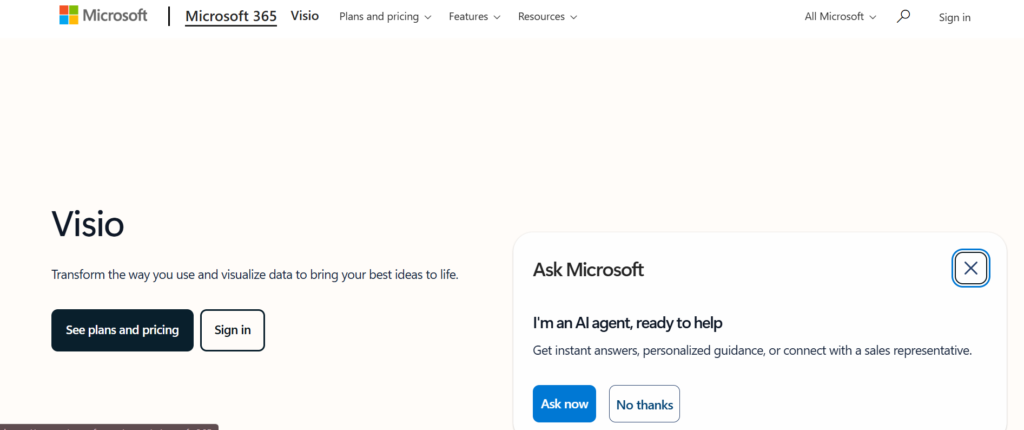The image size is (1024, 430).
Task: Start chat with Ask now button
Action: pos(564,404)
